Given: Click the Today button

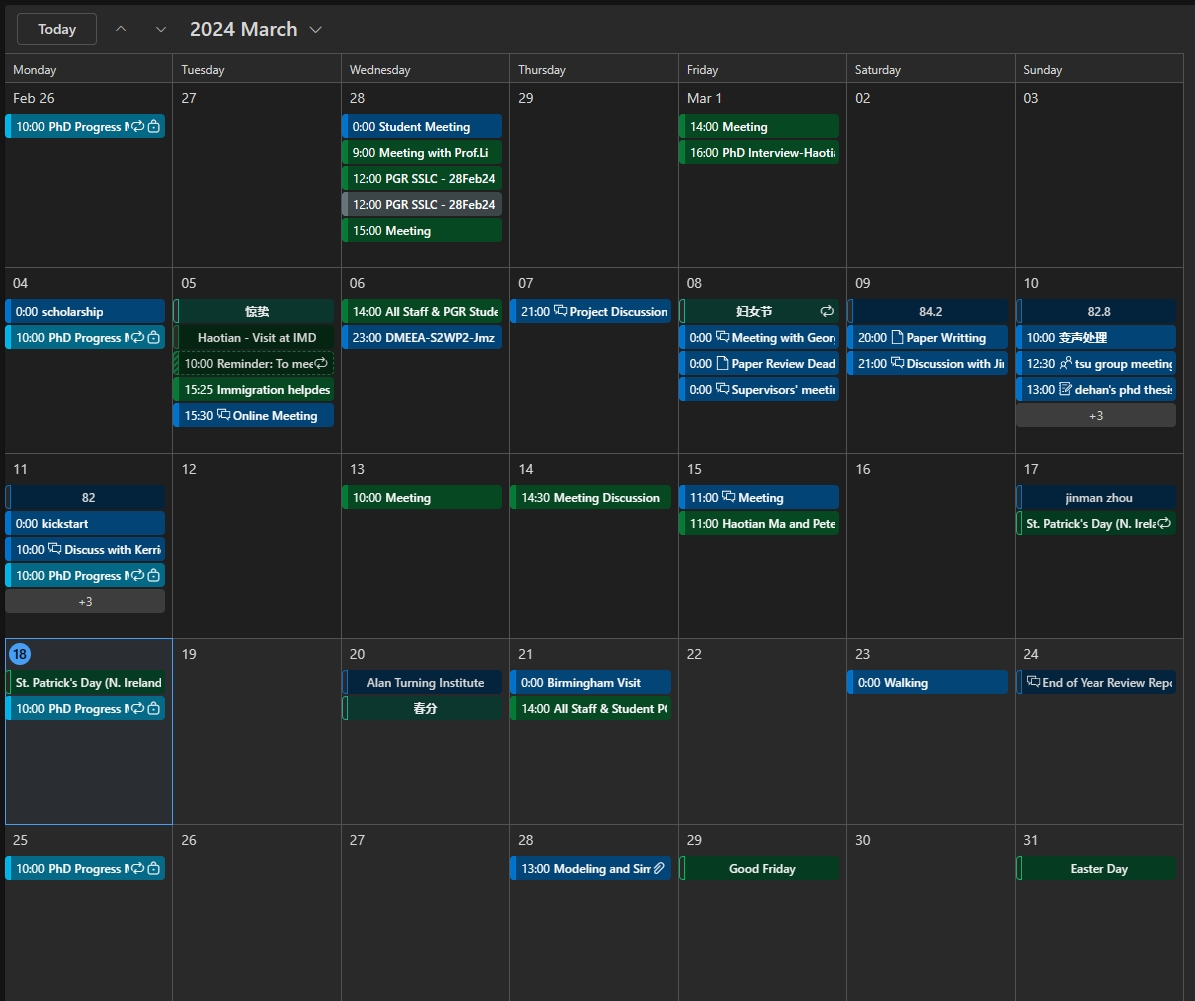Looking at the screenshot, I should pyautogui.click(x=57, y=29).
